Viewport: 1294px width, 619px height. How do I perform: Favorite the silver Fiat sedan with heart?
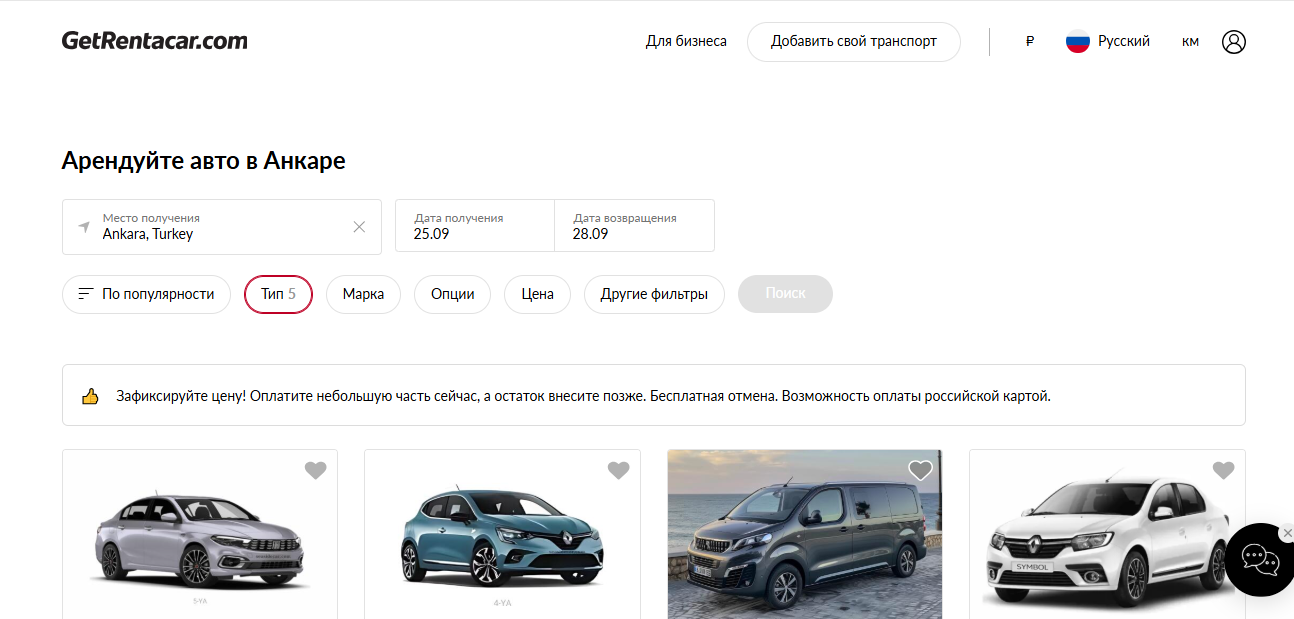click(315, 470)
